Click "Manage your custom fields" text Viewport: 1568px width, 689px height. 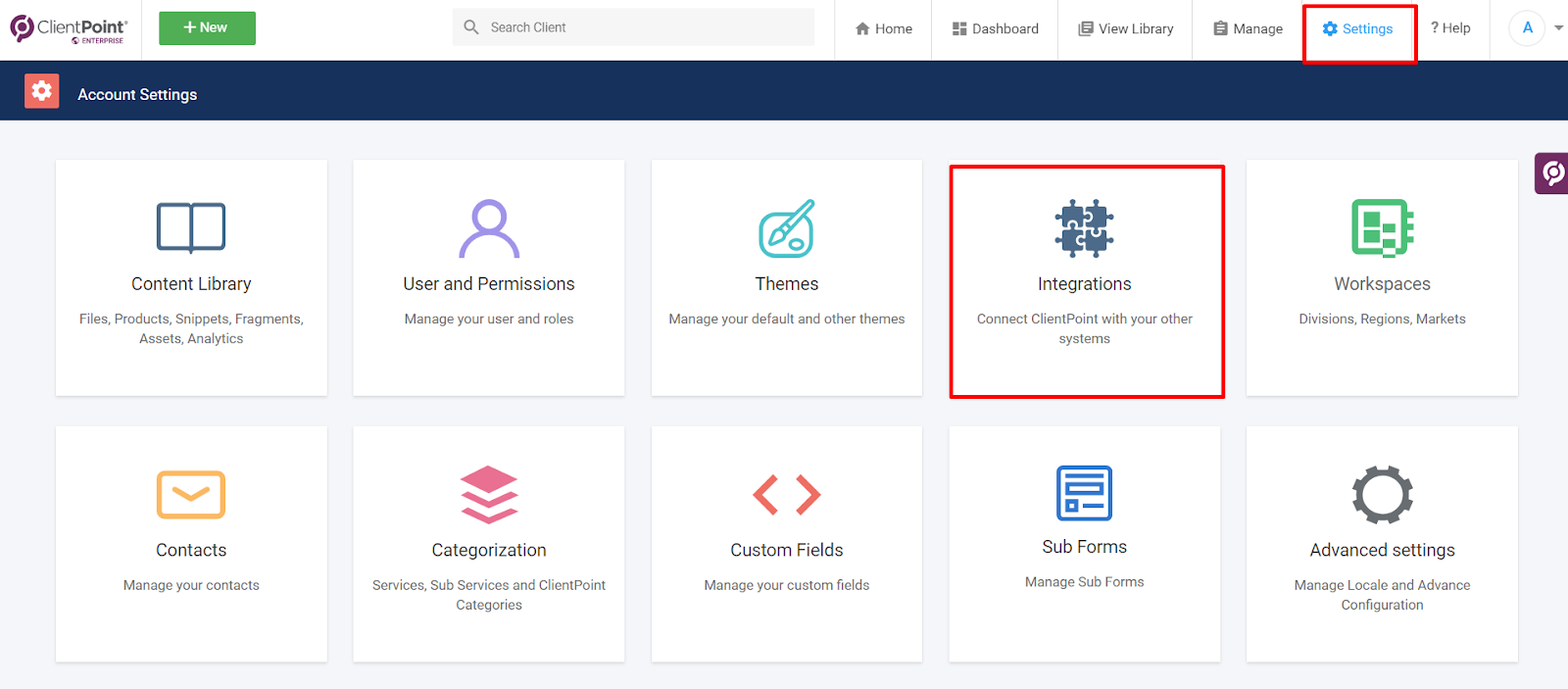tap(787, 586)
